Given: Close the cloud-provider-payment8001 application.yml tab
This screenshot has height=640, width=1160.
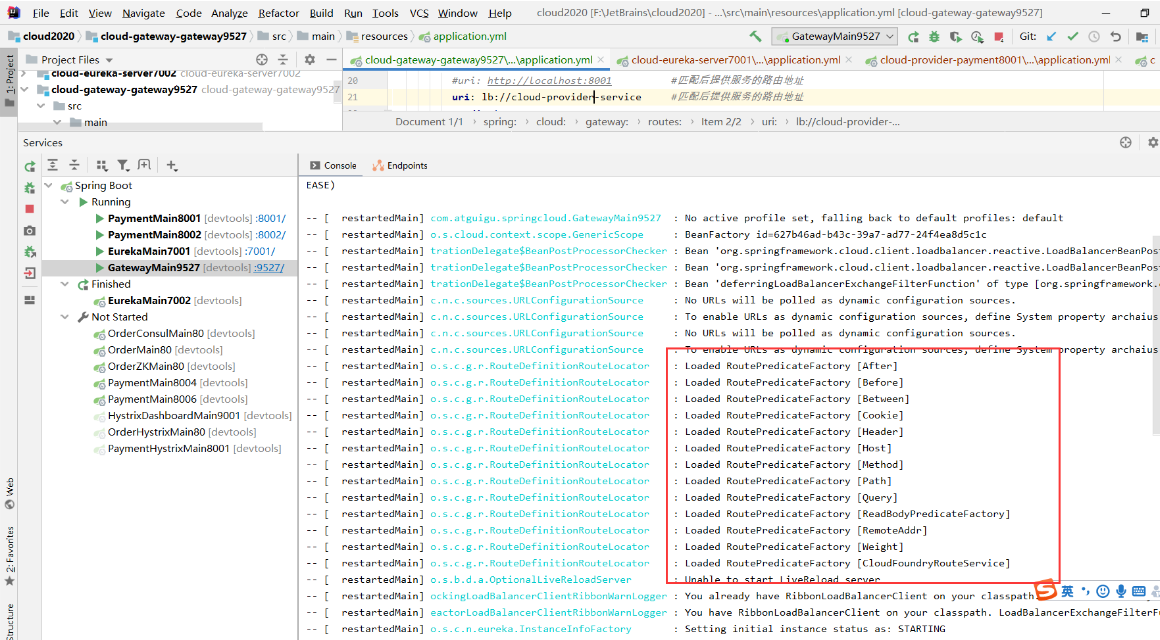Looking at the screenshot, I should [1118, 60].
